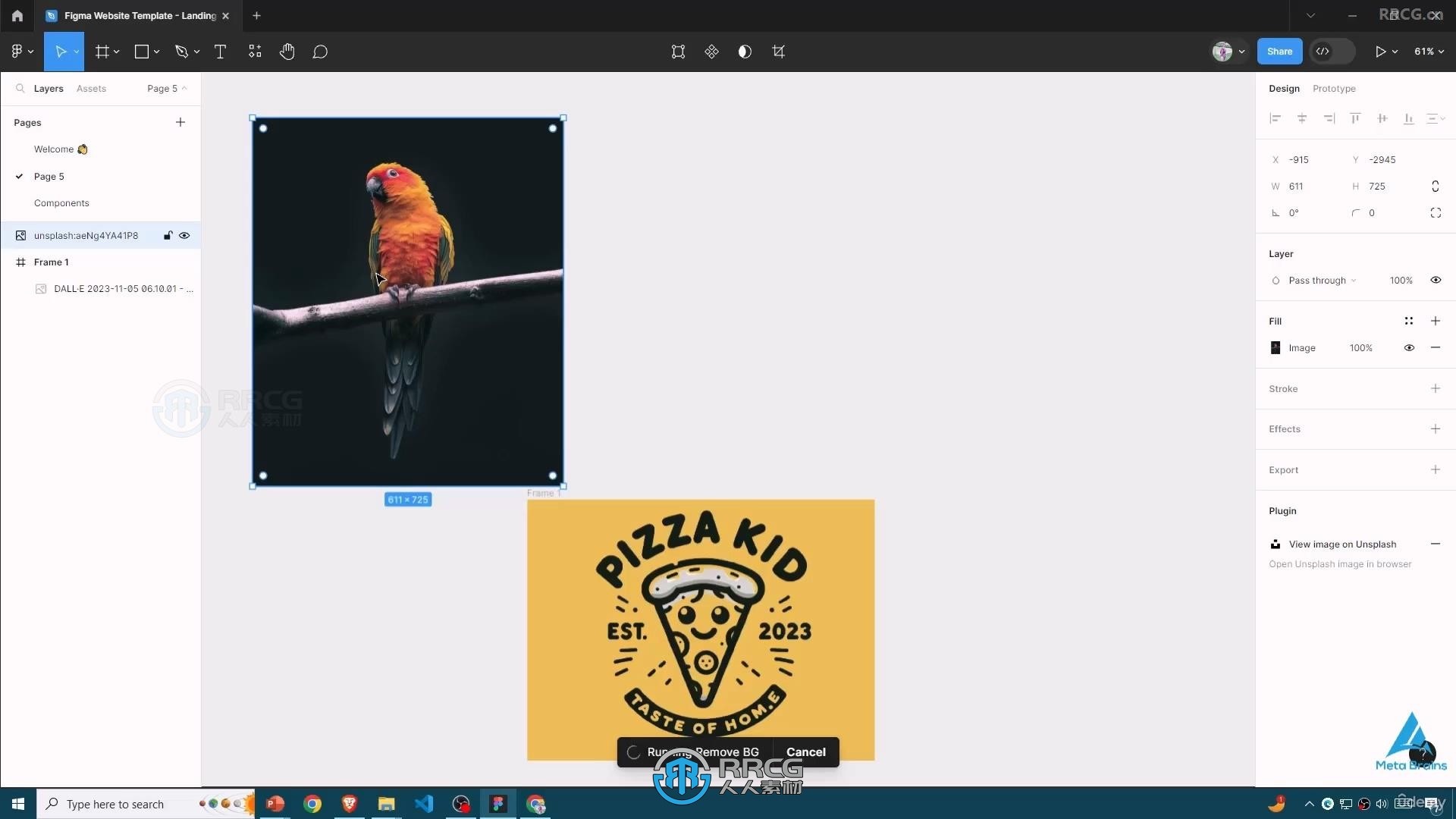Click View image on Unsplash link

[x=1342, y=544]
